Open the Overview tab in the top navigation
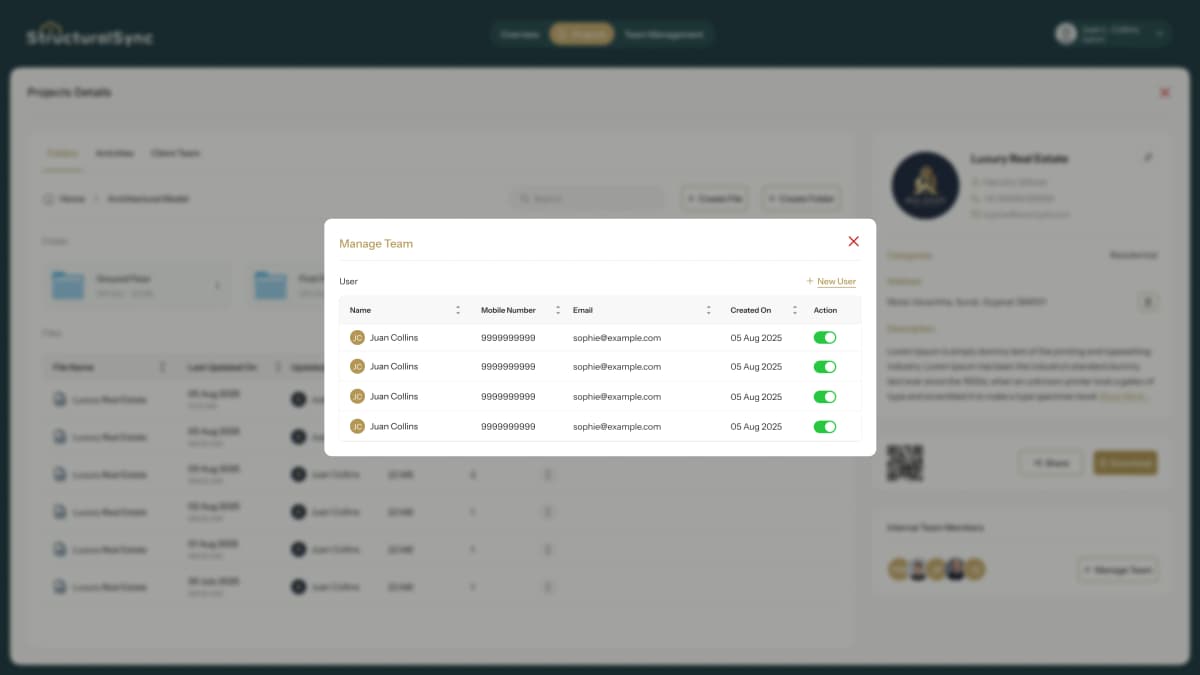 519,33
